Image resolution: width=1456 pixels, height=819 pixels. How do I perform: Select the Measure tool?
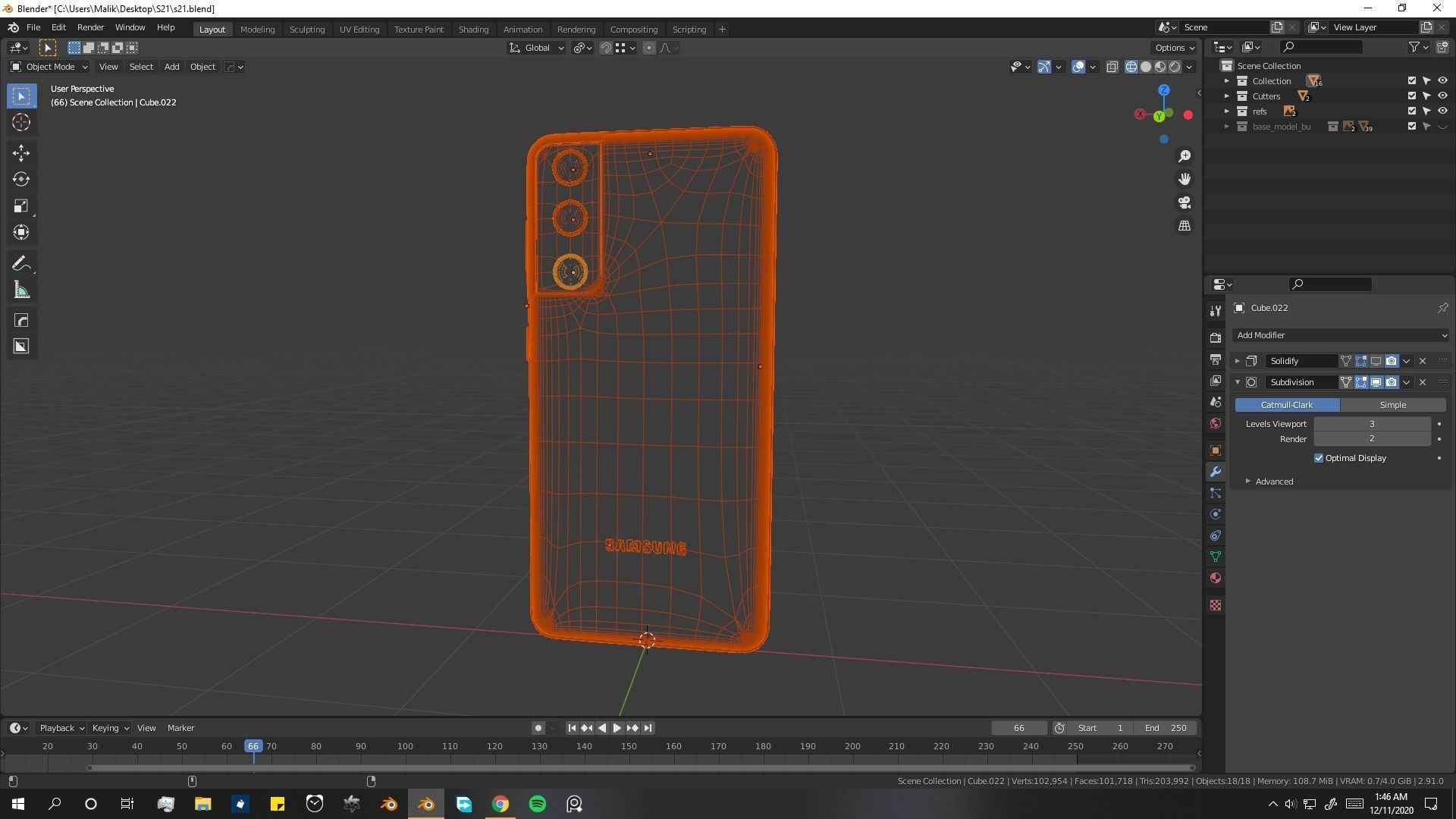(x=20, y=290)
